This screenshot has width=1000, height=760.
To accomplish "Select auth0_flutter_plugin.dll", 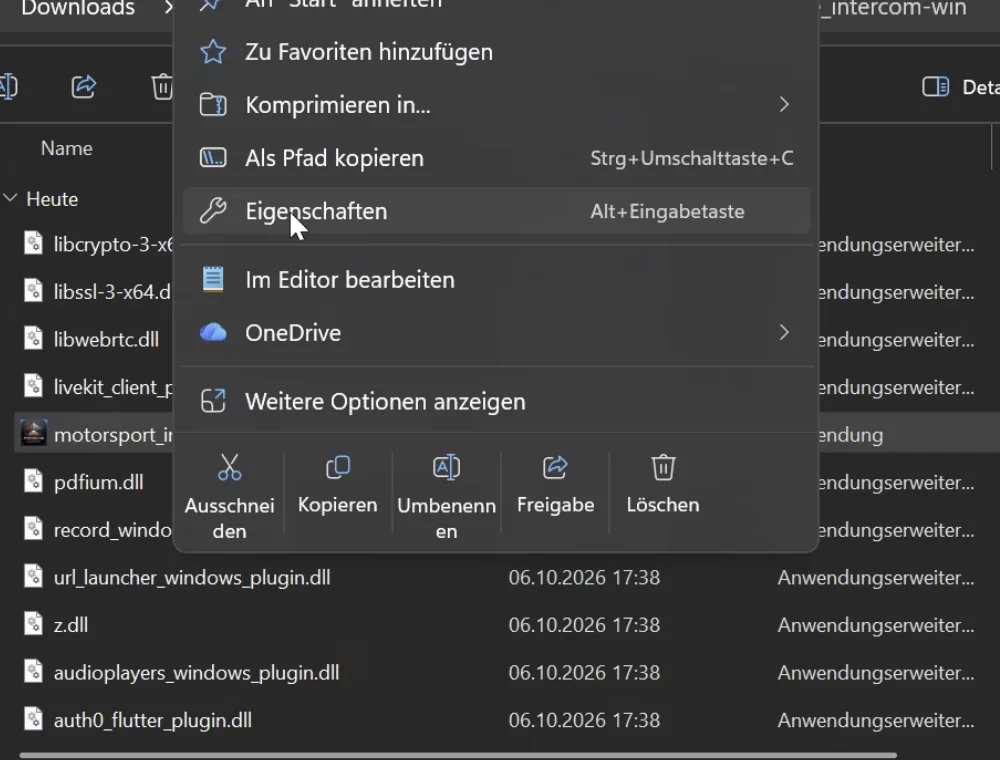I will coord(152,720).
